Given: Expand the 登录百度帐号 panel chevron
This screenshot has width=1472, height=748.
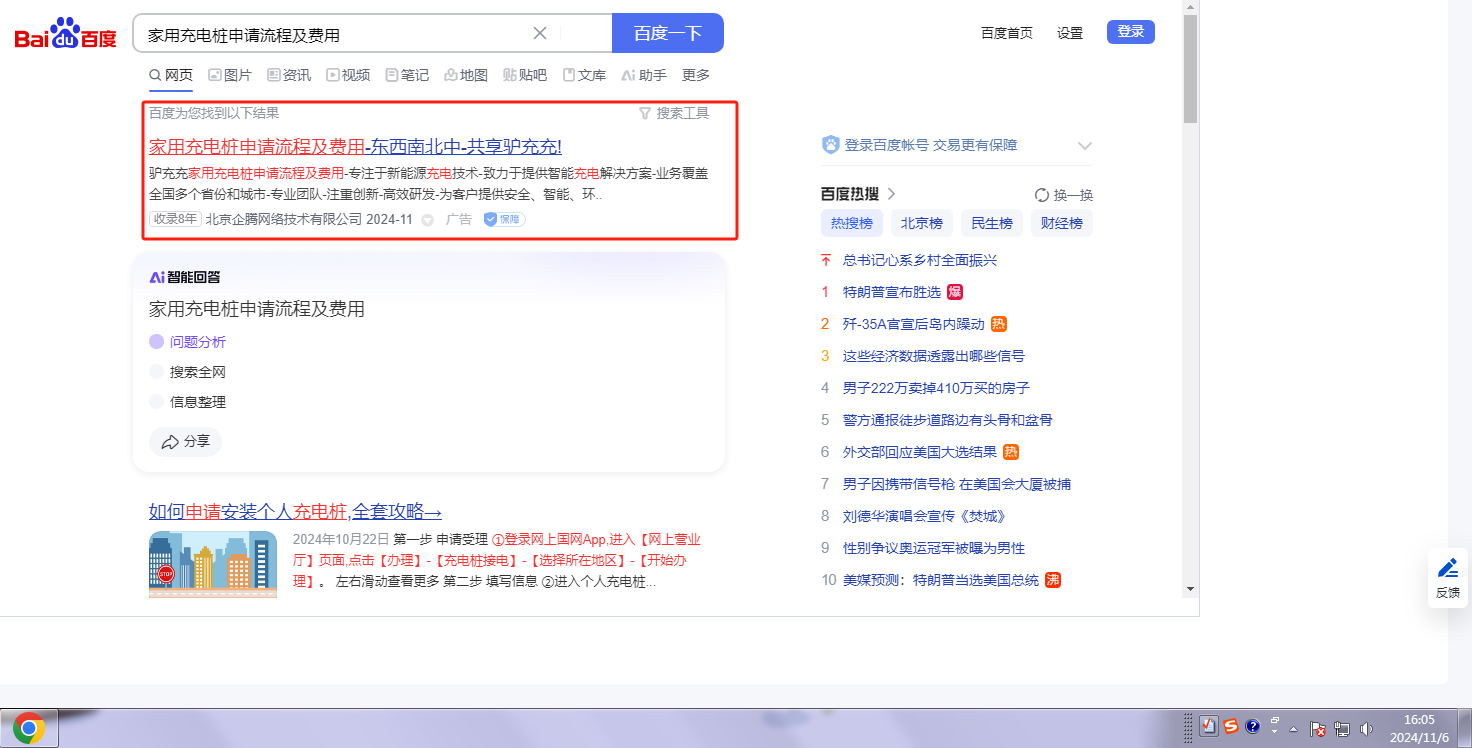Looking at the screenshot, I should (1085, 146).
